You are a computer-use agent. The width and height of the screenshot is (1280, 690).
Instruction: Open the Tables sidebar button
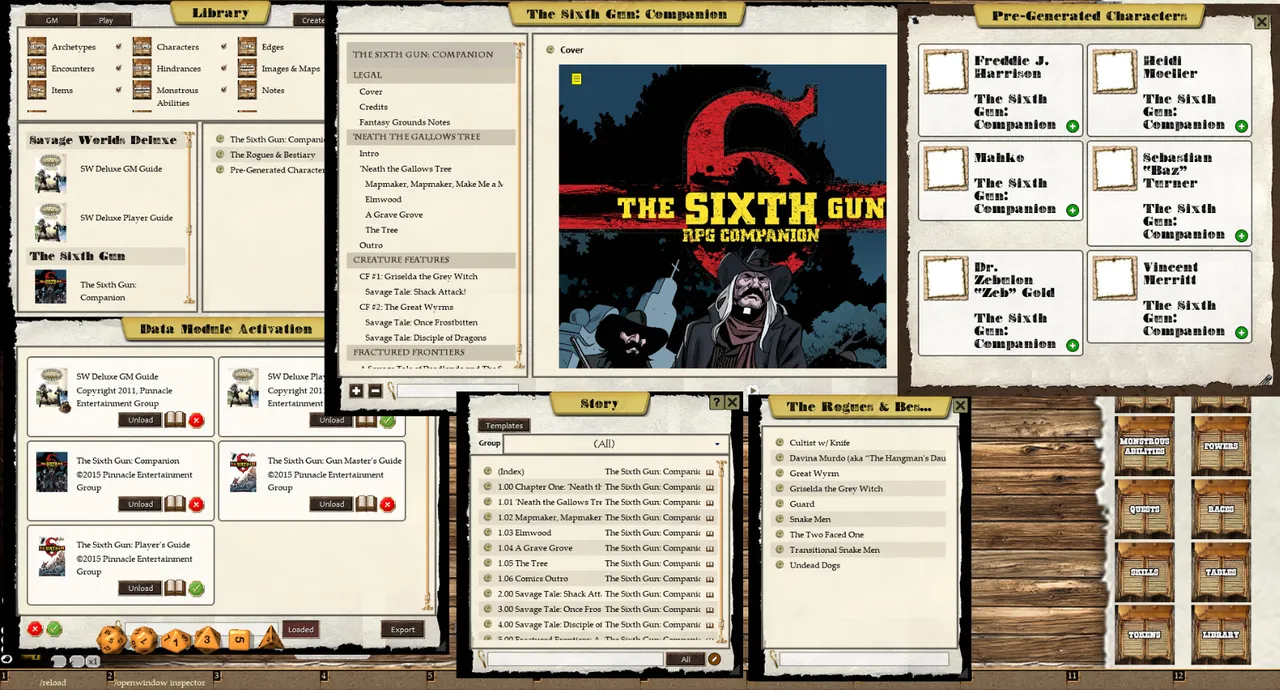point(1221,571)
